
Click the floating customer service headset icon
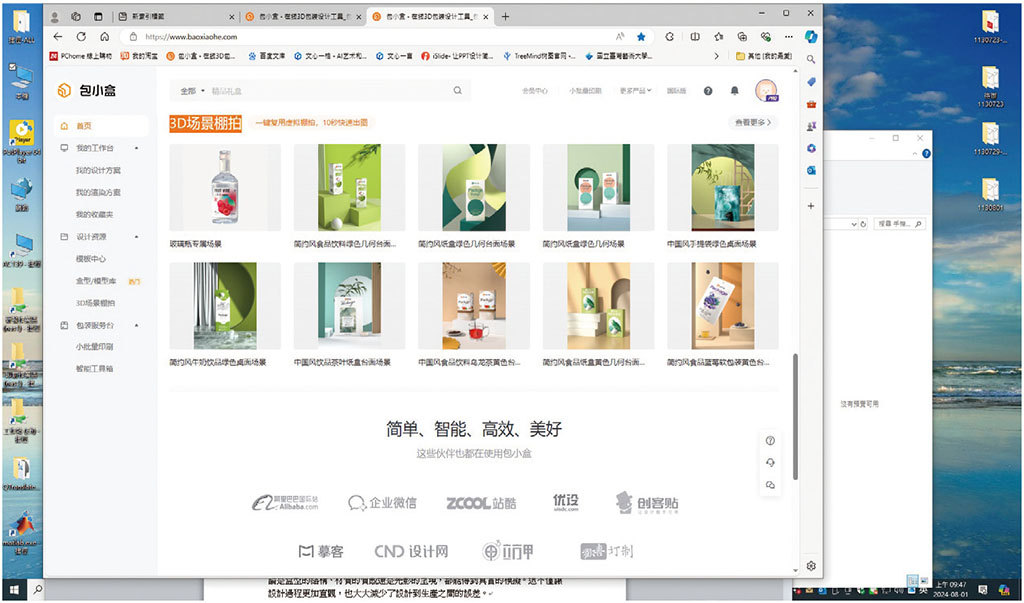click(771, 462)
